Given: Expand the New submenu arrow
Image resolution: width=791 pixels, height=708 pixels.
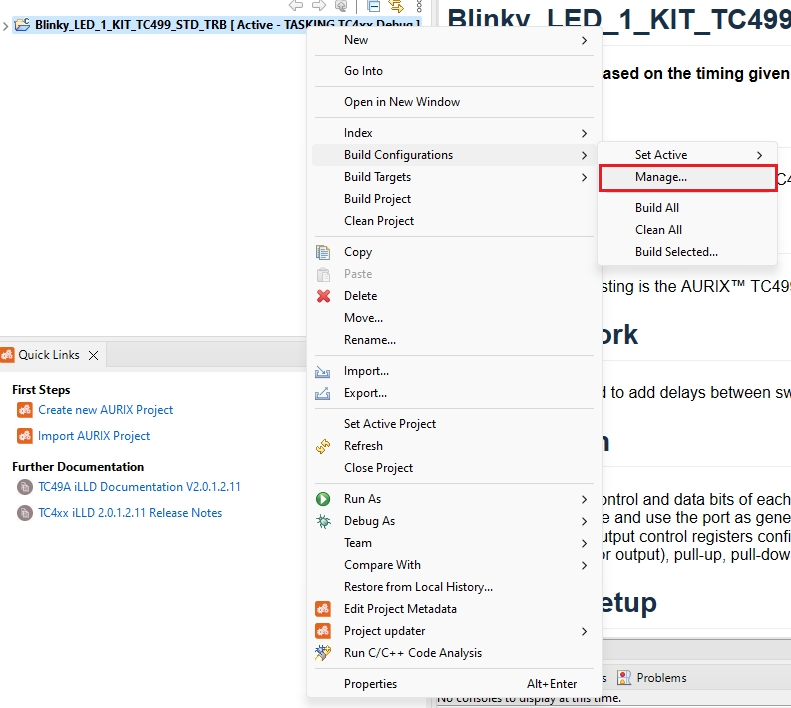Looking at the screenshot, I should [584, 40].
